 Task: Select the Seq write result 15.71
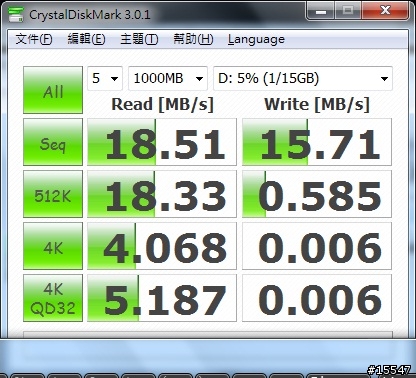317,142
